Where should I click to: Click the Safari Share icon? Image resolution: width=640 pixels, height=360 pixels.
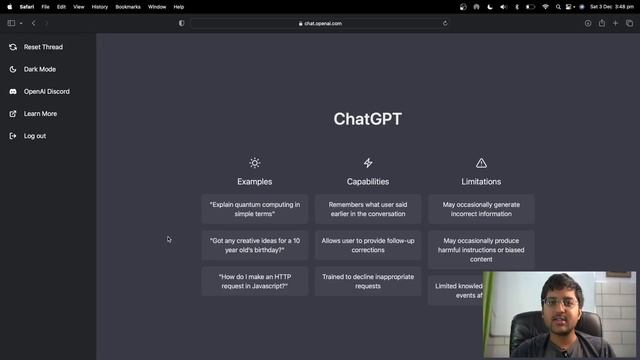point(602,23)
